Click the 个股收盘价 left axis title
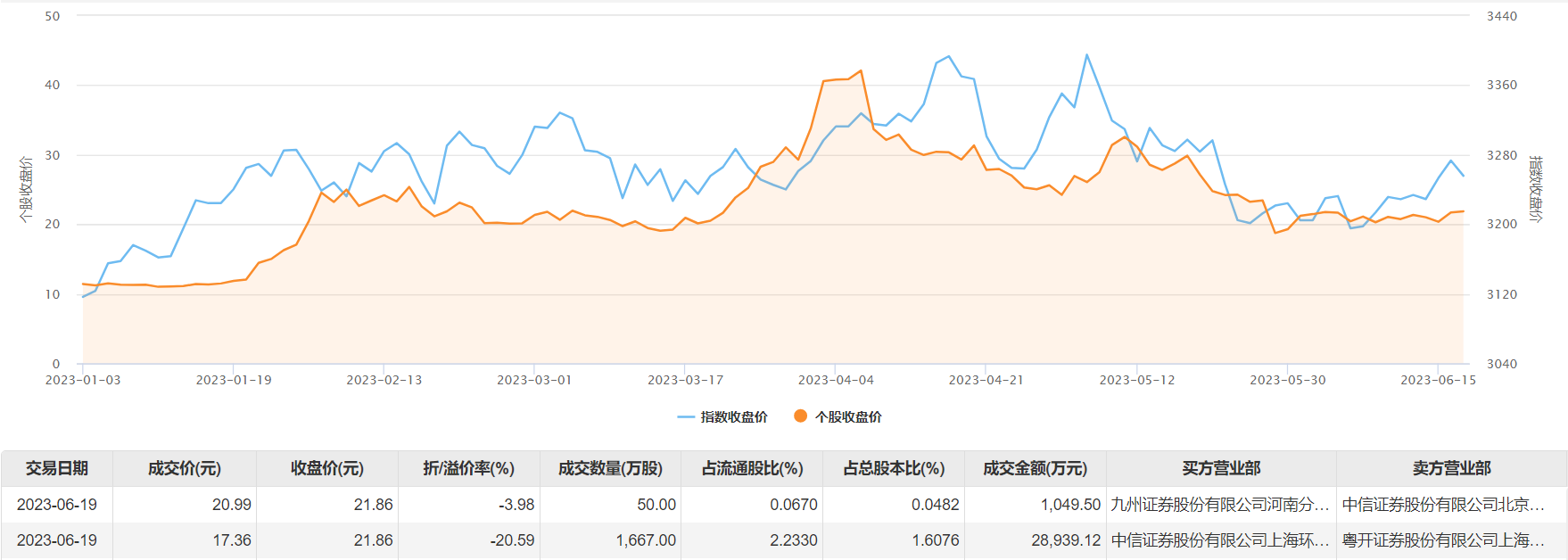Viewport: 1568px width, 560px height. point(26,189)
